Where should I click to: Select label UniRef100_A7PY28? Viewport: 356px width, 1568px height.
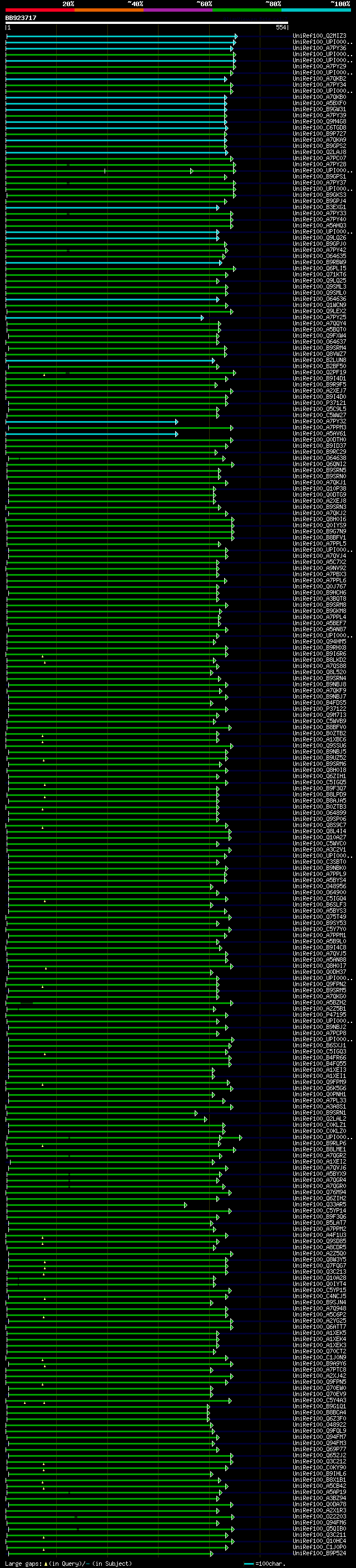coord(319,164)
